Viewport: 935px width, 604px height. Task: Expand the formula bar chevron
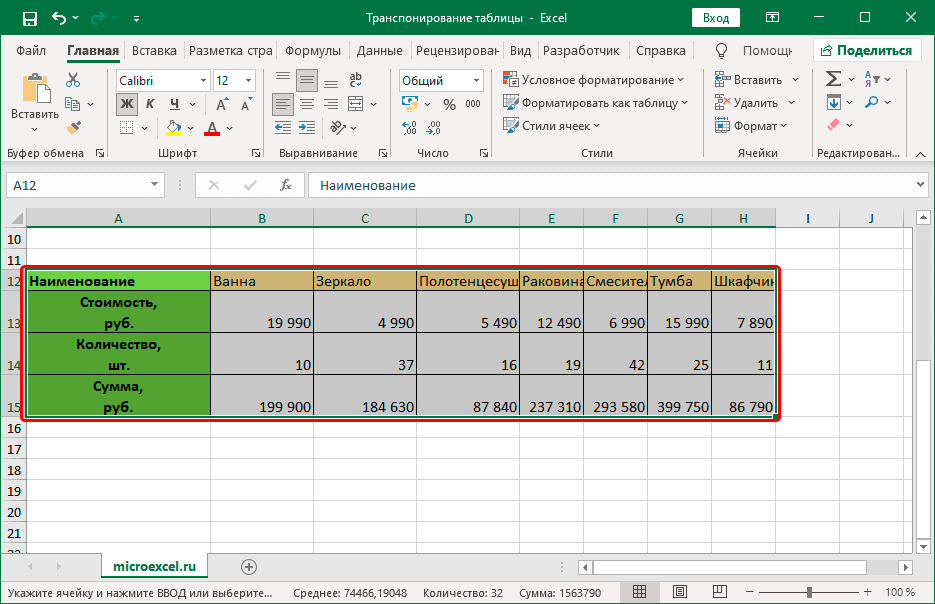(920, 185)
